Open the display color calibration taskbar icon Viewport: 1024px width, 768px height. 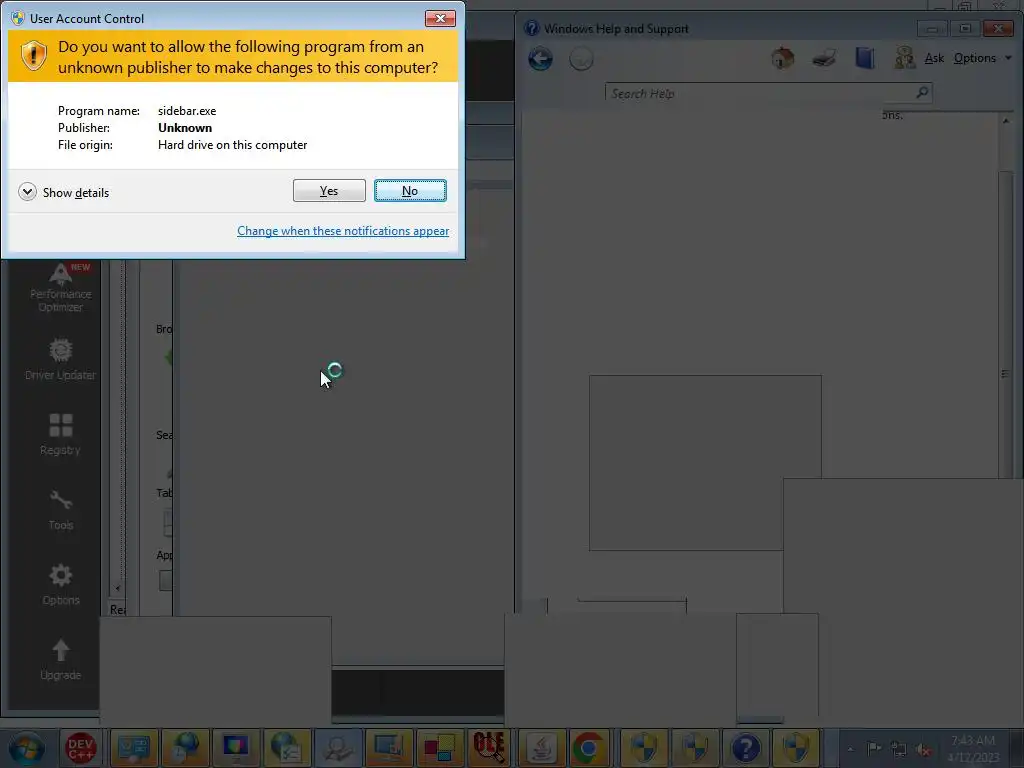236,748
